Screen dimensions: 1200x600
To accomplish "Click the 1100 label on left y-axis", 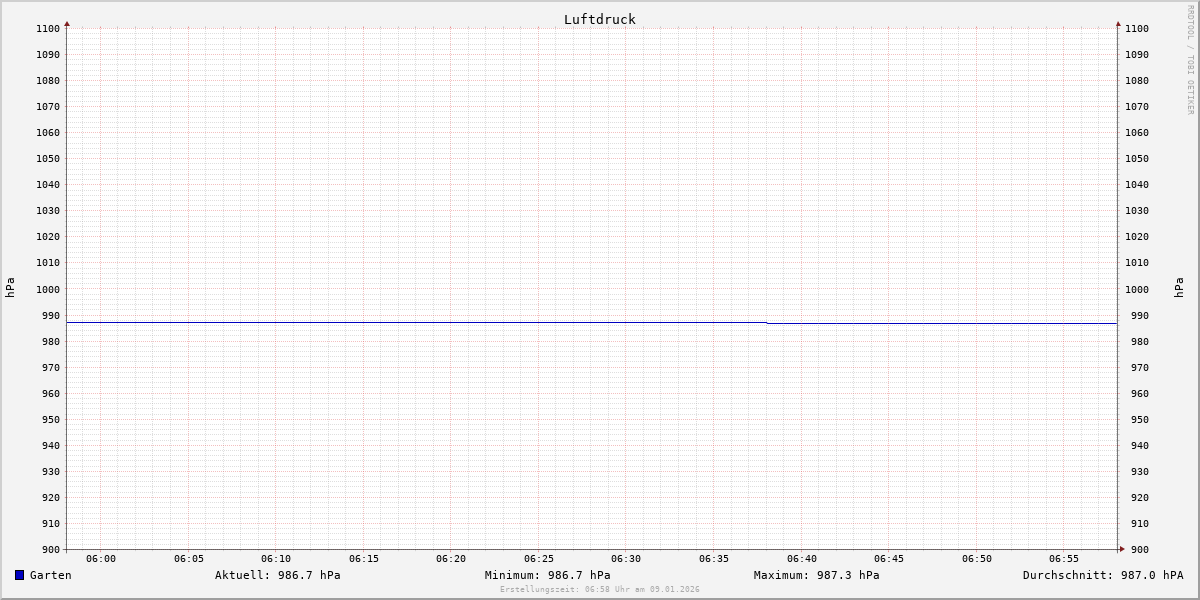I will pos(48,29).
